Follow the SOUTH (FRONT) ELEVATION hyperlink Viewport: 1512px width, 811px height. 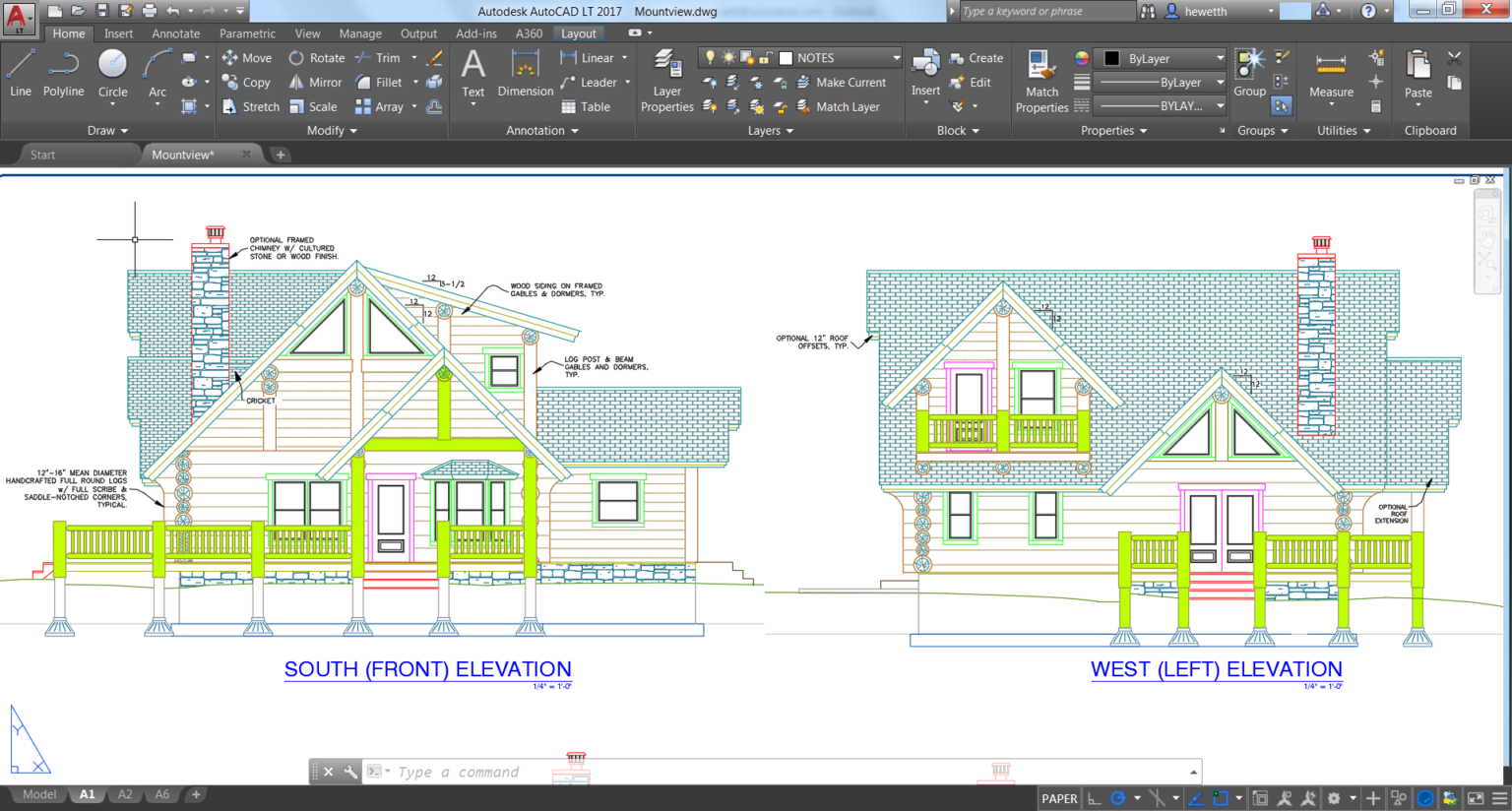(427, 669)
